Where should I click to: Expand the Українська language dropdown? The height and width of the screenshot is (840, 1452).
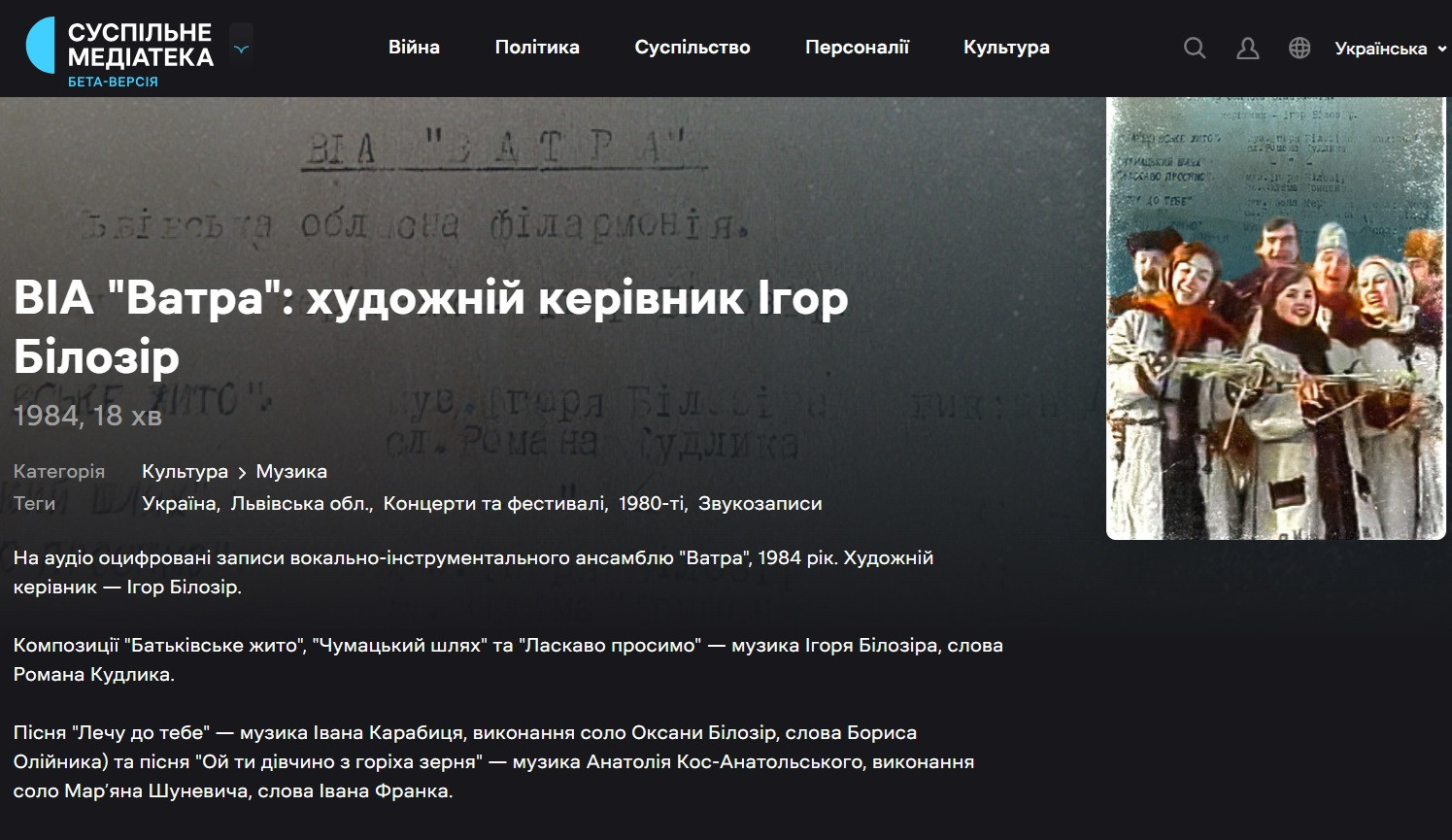coord(1389,49)
